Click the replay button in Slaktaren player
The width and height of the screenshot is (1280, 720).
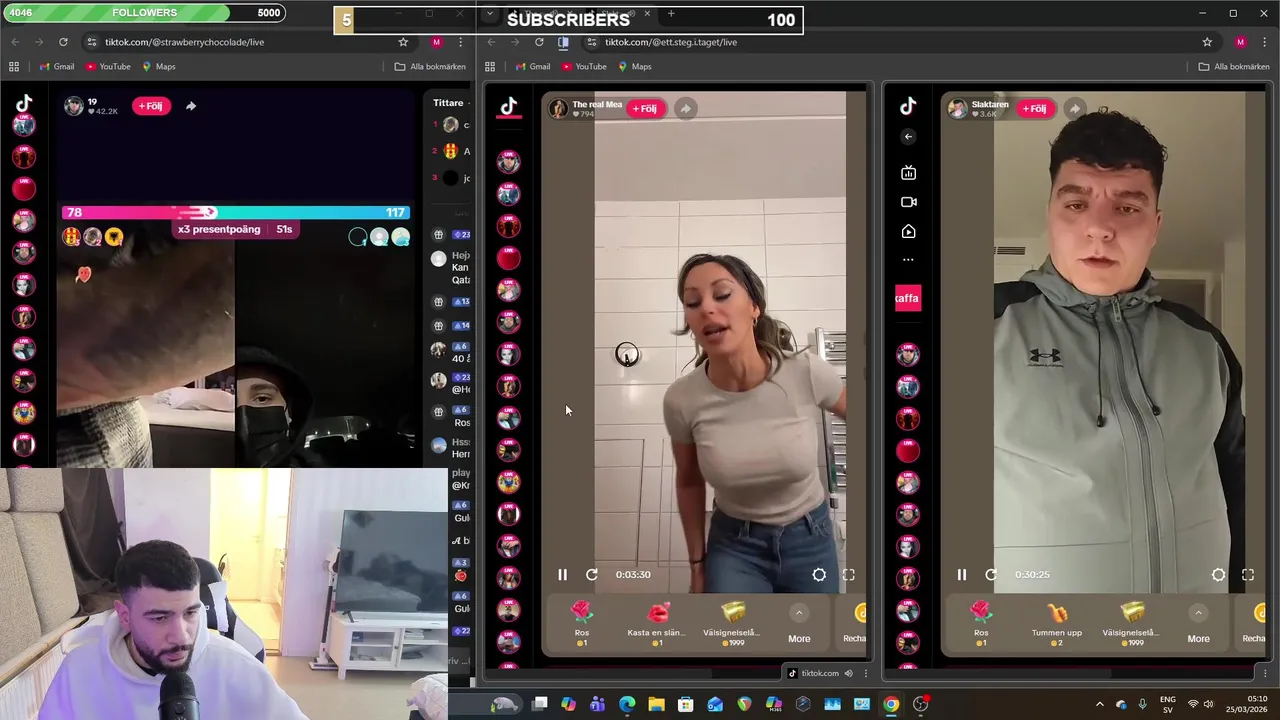(x=991, y=575)
